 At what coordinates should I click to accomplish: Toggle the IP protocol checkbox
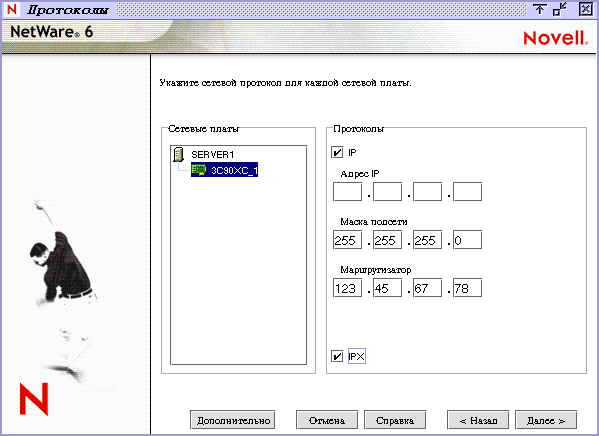pos(337,152)
